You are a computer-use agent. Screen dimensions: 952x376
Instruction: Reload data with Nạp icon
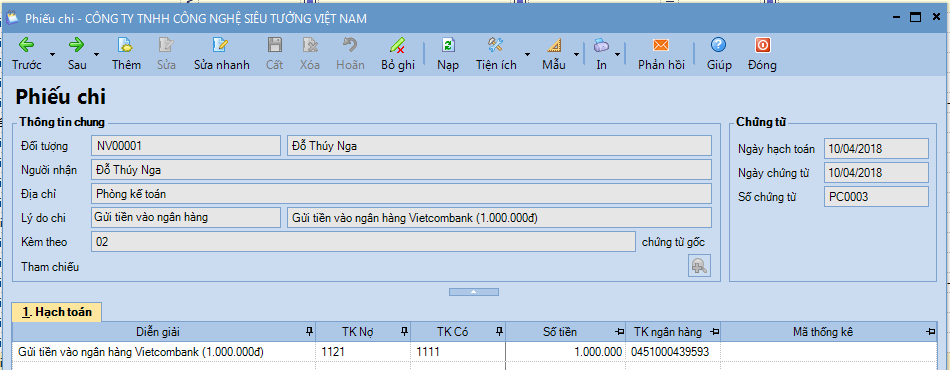(448, 53)
